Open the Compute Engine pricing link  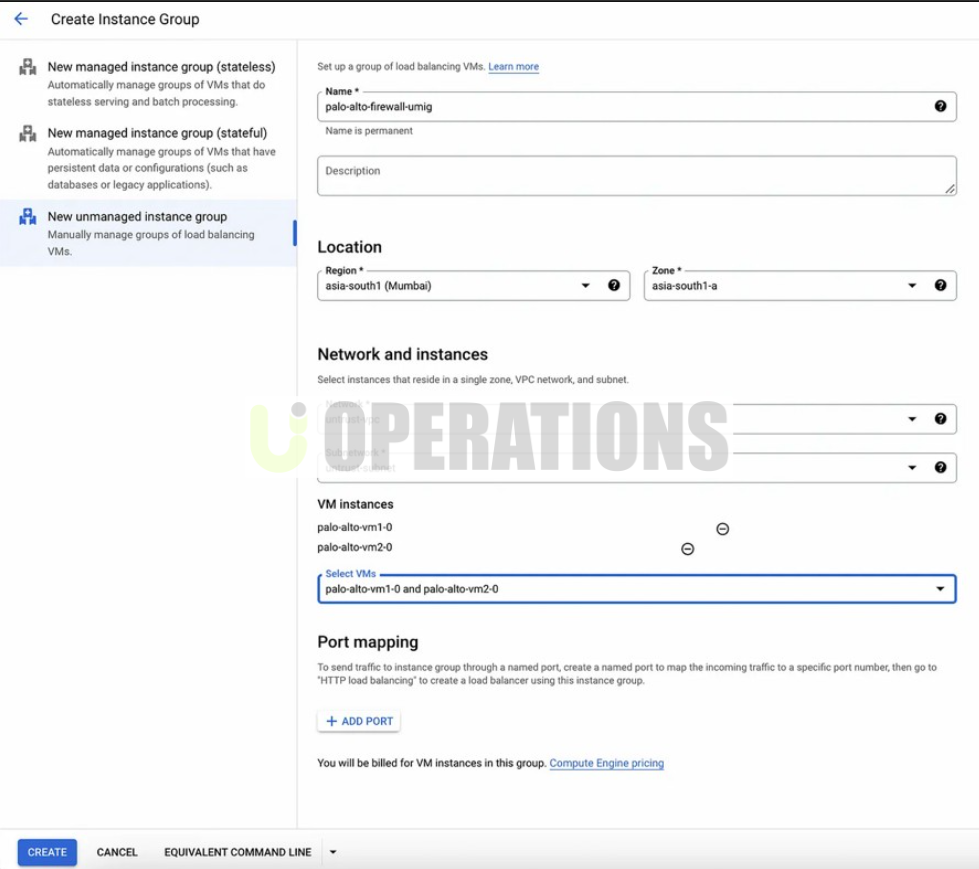click(x=606, y=763)
